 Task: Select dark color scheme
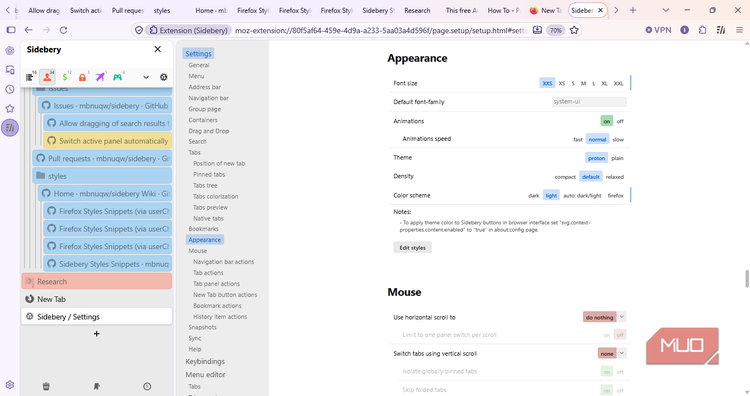534,196
